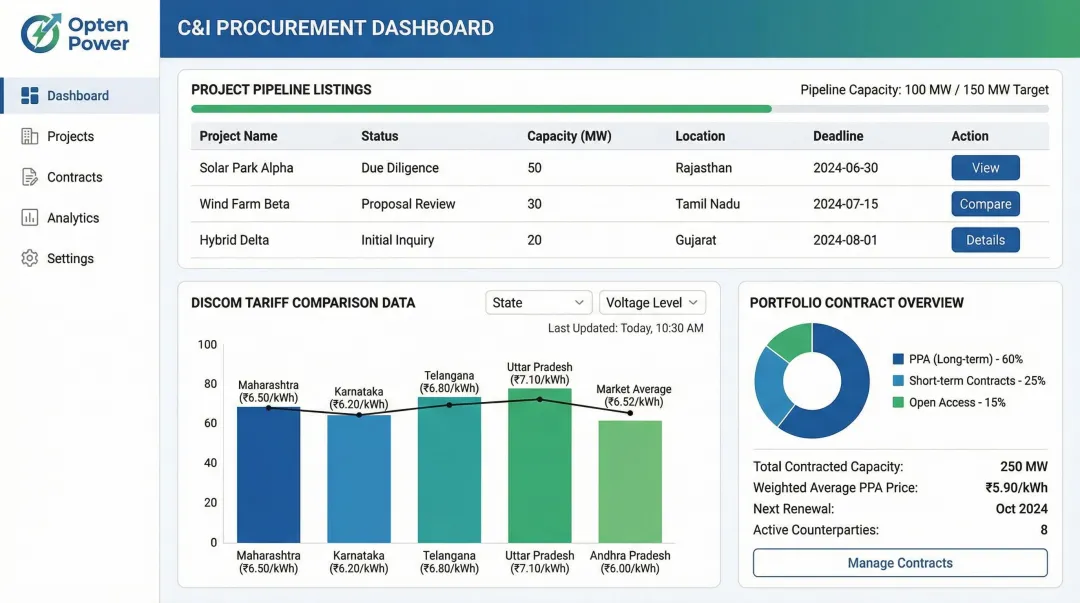View details of Solar Park Alpha

[x=985, y=167]
